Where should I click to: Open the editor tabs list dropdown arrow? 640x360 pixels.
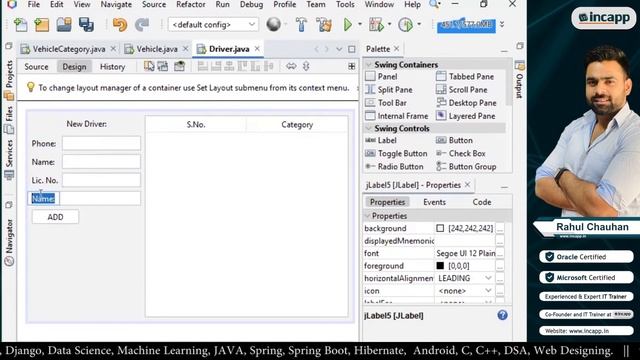click(339, 49)
